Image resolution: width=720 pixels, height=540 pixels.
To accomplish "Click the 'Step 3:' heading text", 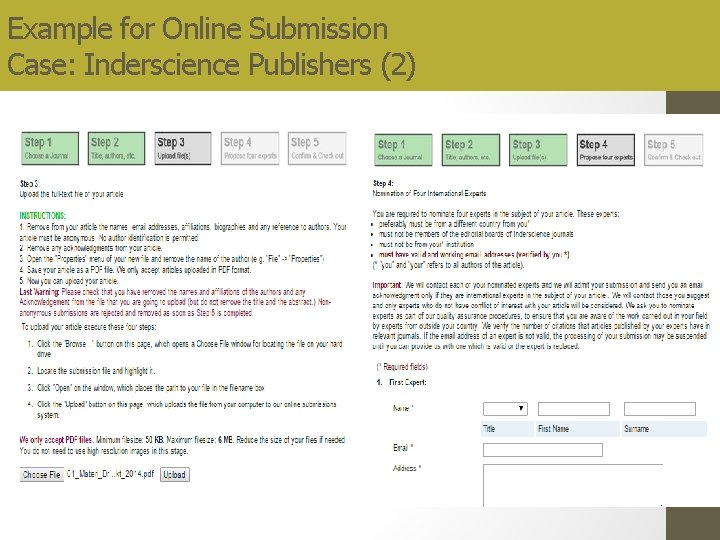I will click(x=30, y=184).
